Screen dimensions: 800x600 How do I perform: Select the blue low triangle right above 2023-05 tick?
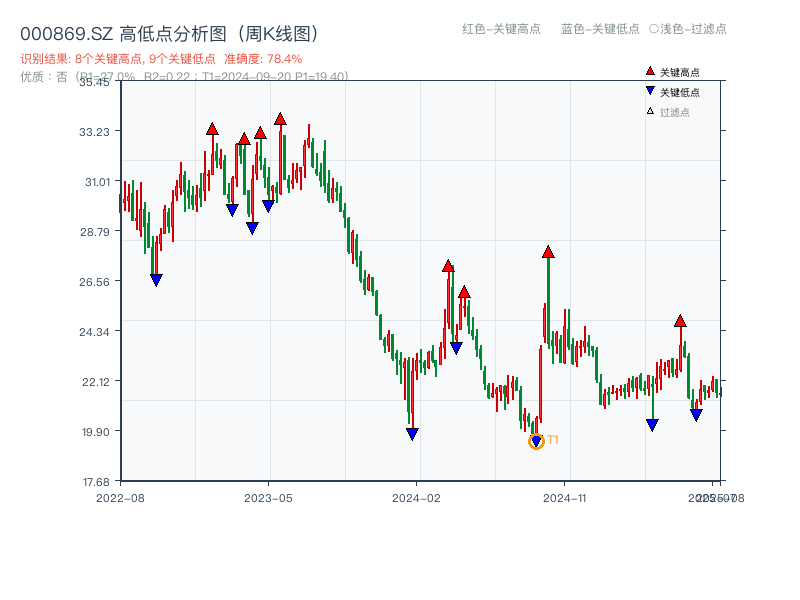[x=268, y=206]
